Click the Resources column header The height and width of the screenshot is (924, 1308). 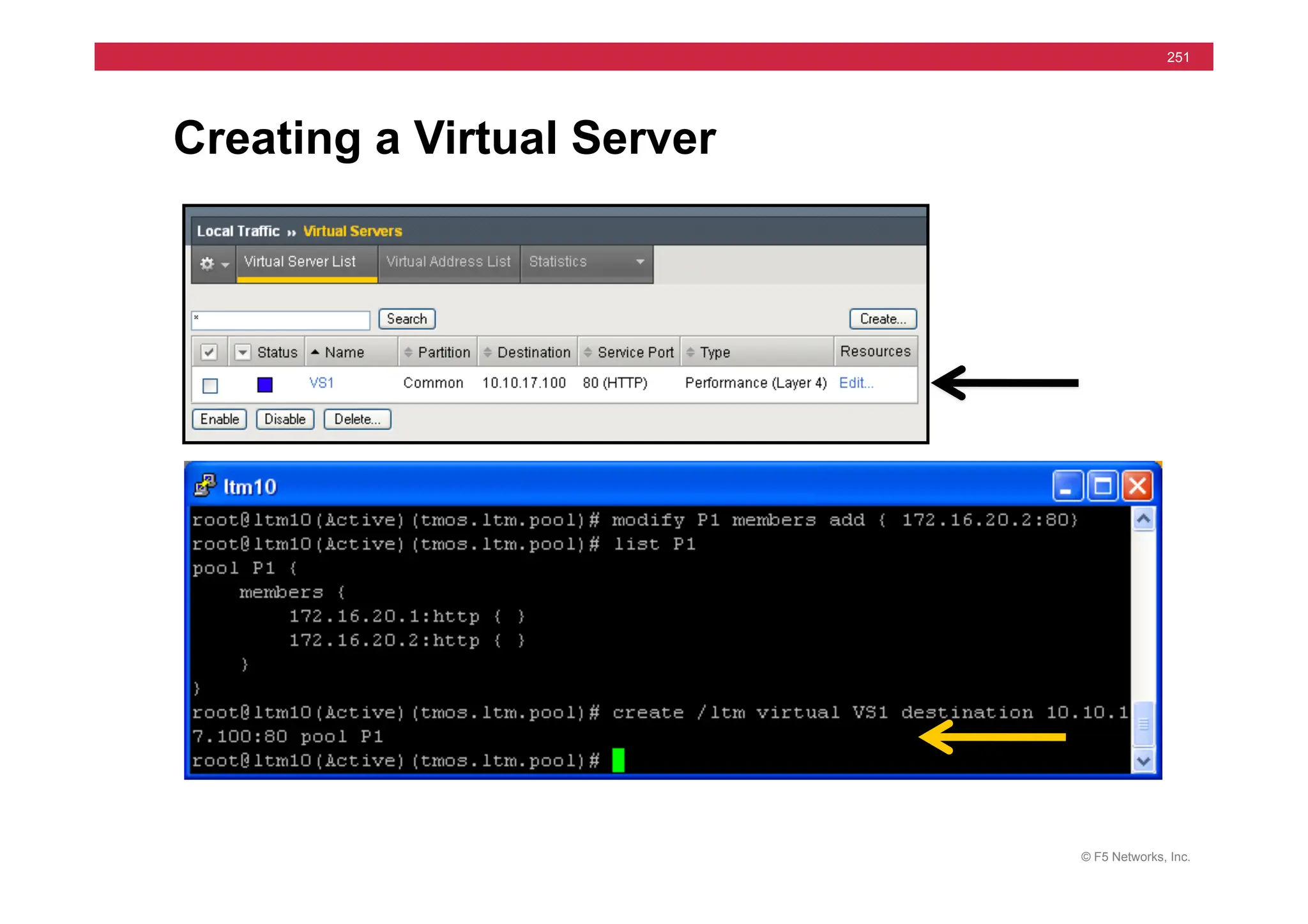(876, 351)
